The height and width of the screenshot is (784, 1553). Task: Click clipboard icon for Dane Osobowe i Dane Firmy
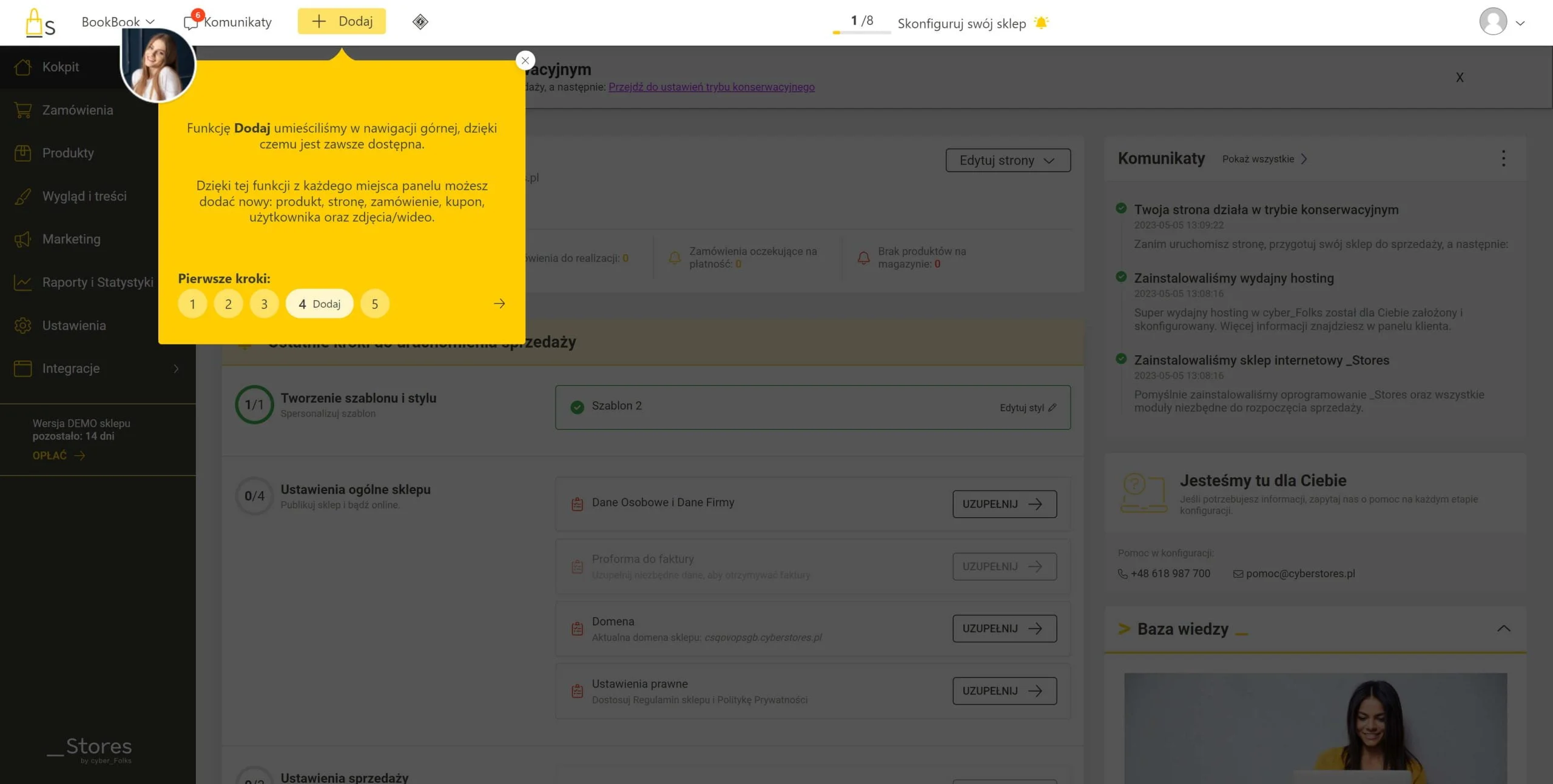tap(577, 504)
